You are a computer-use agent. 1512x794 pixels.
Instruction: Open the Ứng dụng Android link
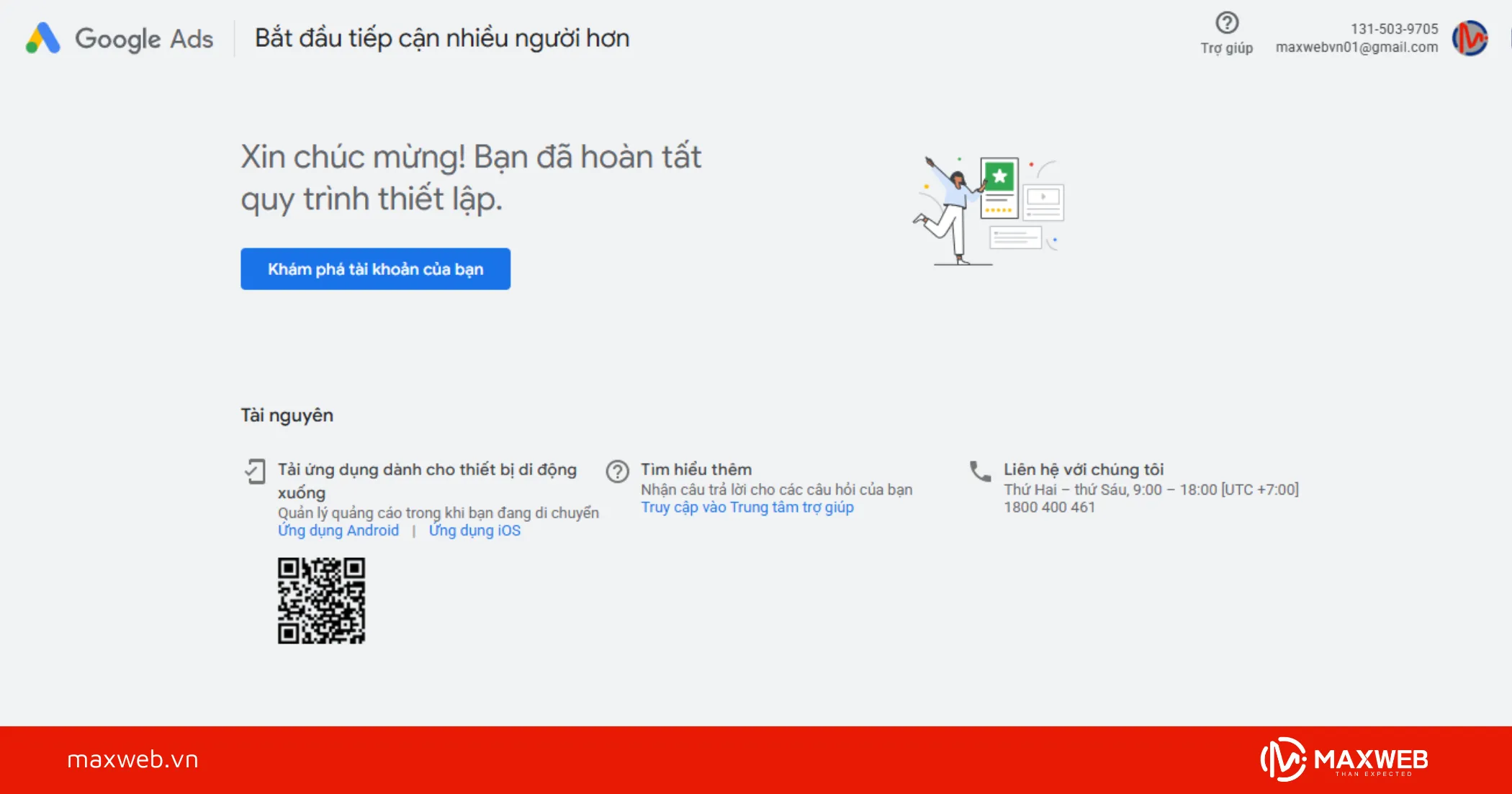tap(338, 531)
